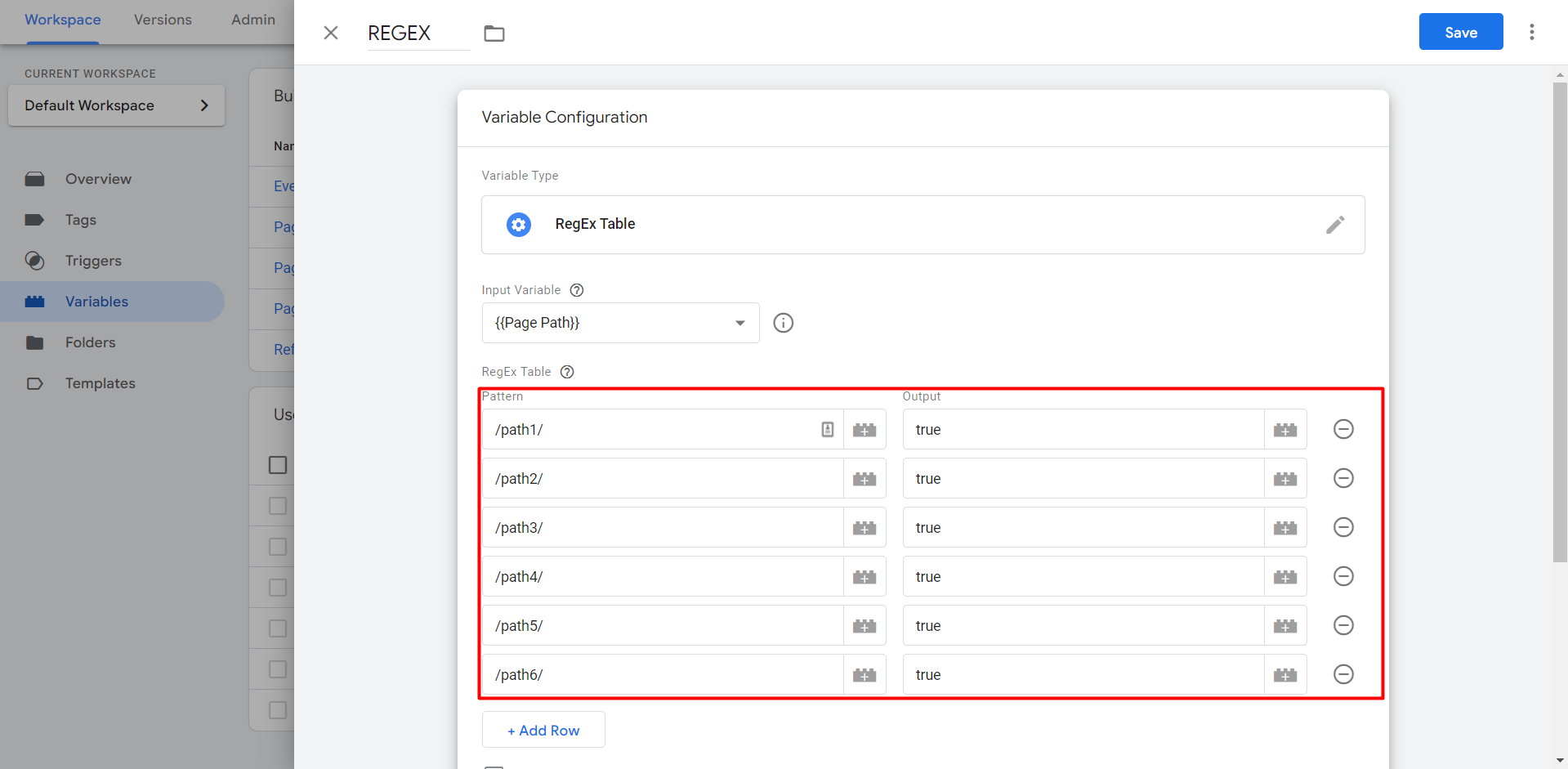Viewport: 1568px width, 769px height.
Task: Switch to the Versions tab
Action: pyautogui.click(x=163, y=20)
